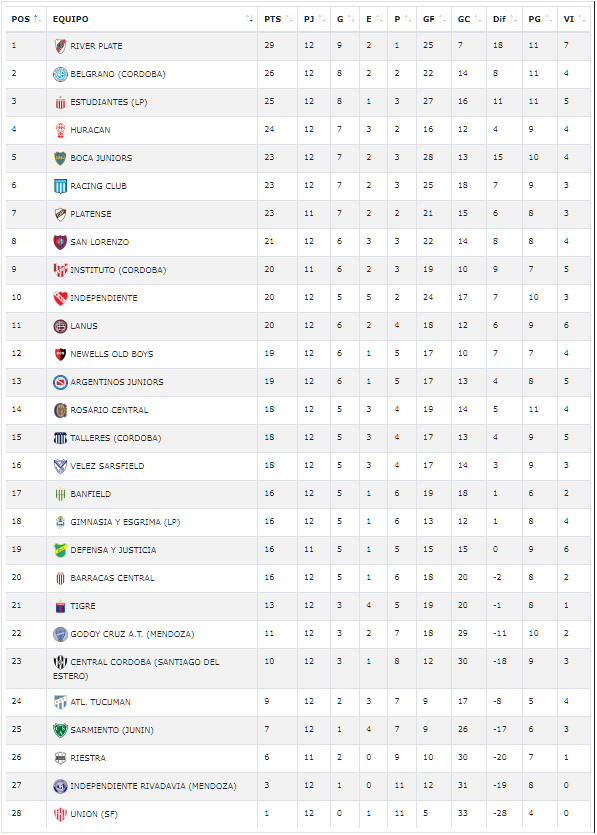Click the Tigre club crest icon
The height and width of the screenshot is (835, 597).
tap(60, 606)
